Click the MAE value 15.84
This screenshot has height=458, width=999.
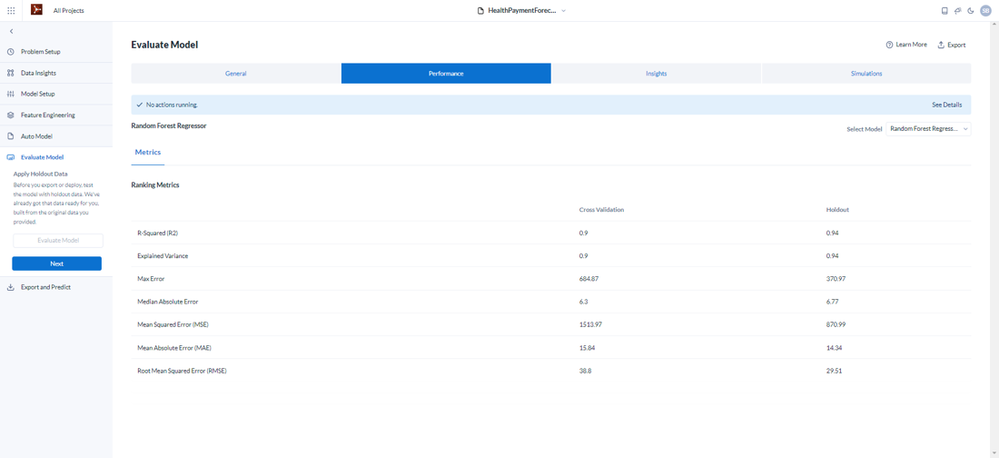586,348
